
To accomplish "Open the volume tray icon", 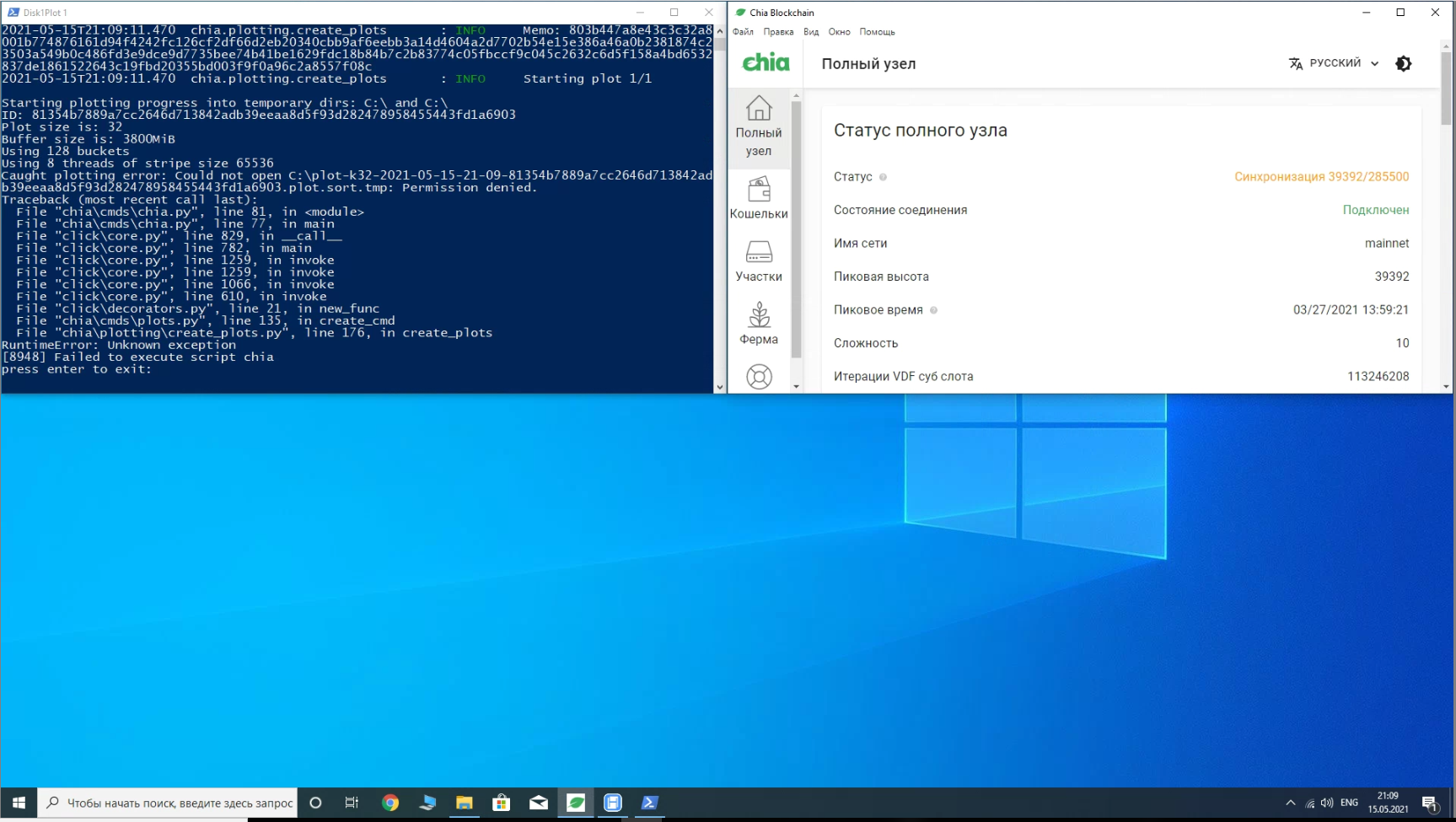I will [1327, 803].
